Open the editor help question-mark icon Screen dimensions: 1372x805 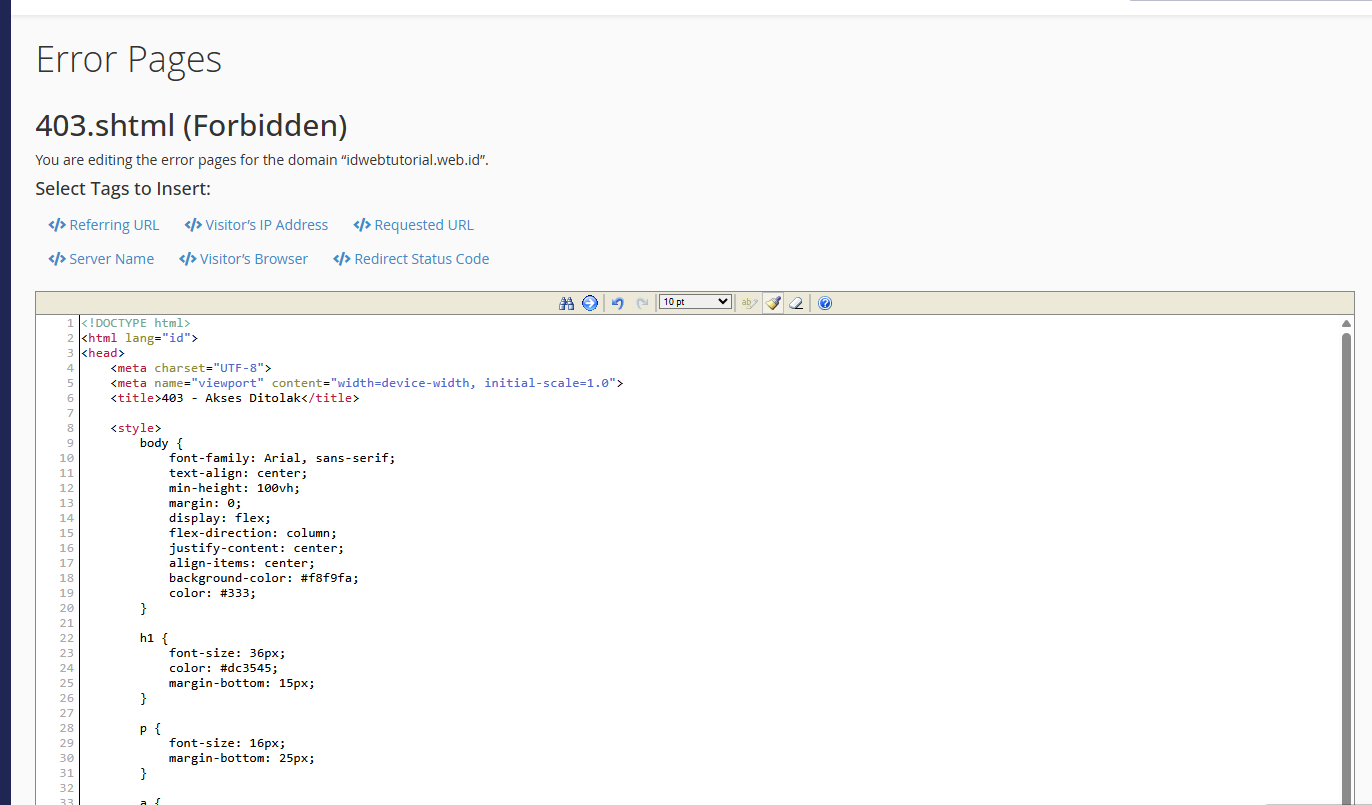pos(825,303)
